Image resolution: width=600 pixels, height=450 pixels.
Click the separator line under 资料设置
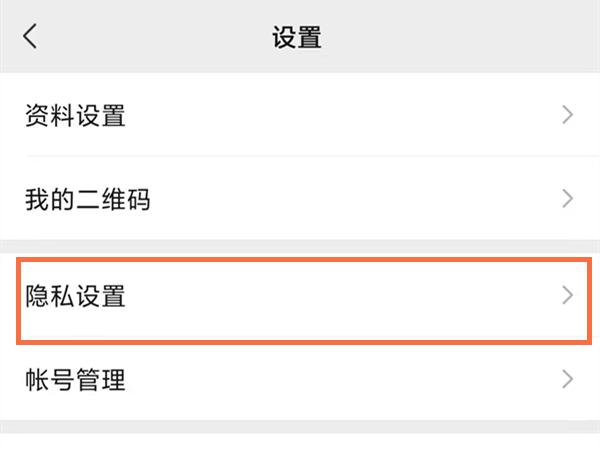point(300,156)
